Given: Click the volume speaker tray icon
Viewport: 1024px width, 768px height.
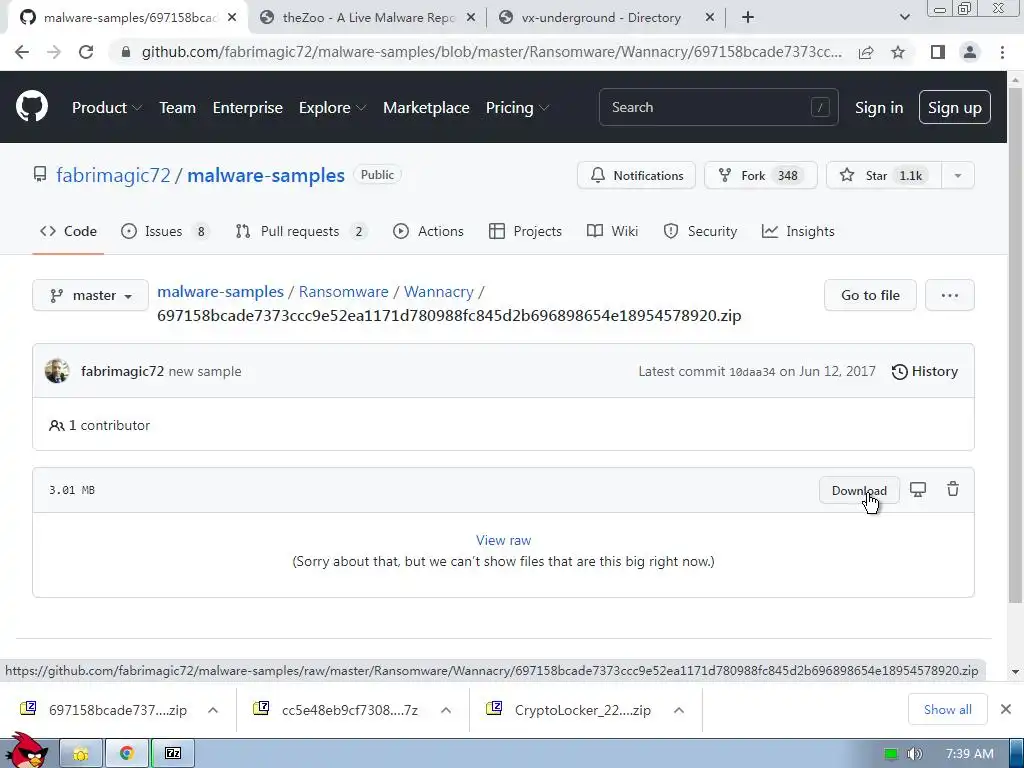Looking at the screenshot, I should click(x=915, y=754).
